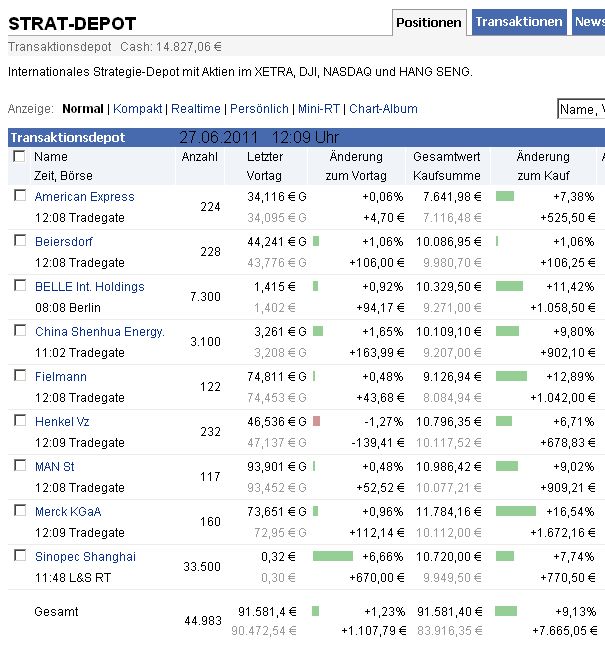The image size is (605, 649).
Task: Switch to the Positionen tab
Action: click(x=429, y=22)
